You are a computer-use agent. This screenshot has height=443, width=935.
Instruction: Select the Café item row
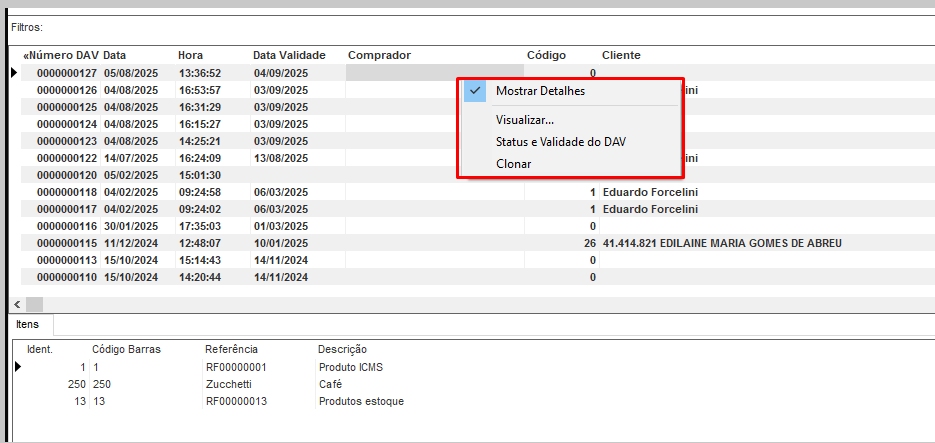point(330,384)
